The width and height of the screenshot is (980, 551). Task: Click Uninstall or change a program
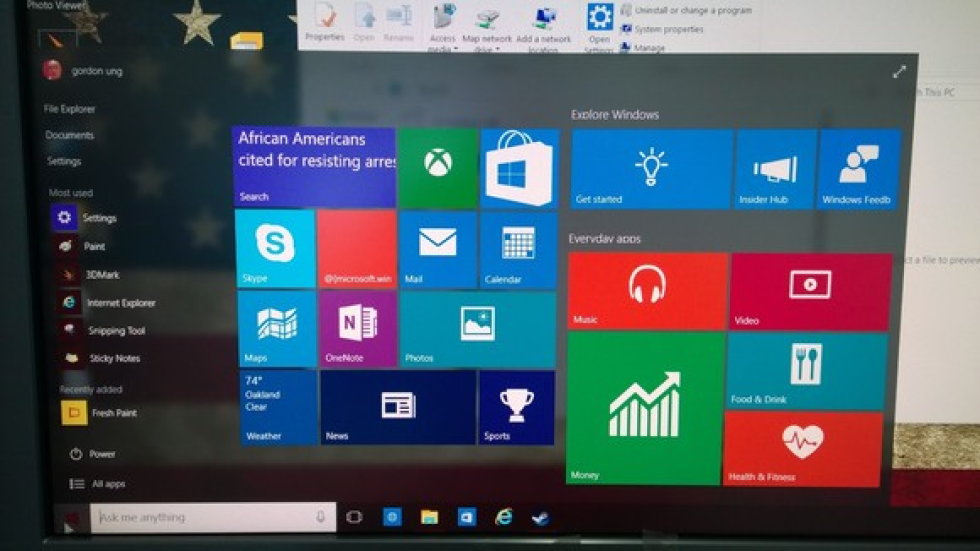tap(687, 11)
